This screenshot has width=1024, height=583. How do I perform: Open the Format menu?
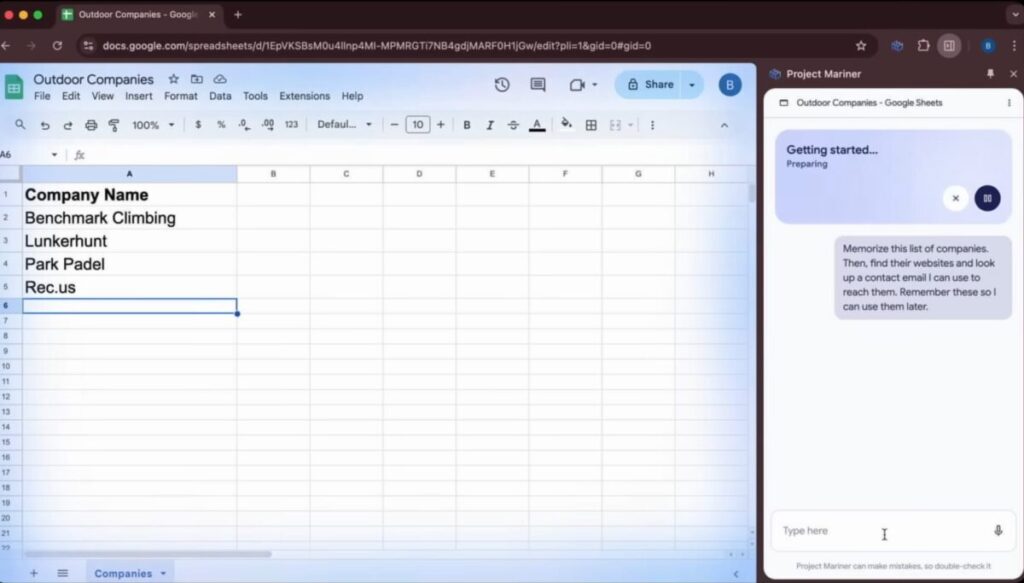coord(181,96)
